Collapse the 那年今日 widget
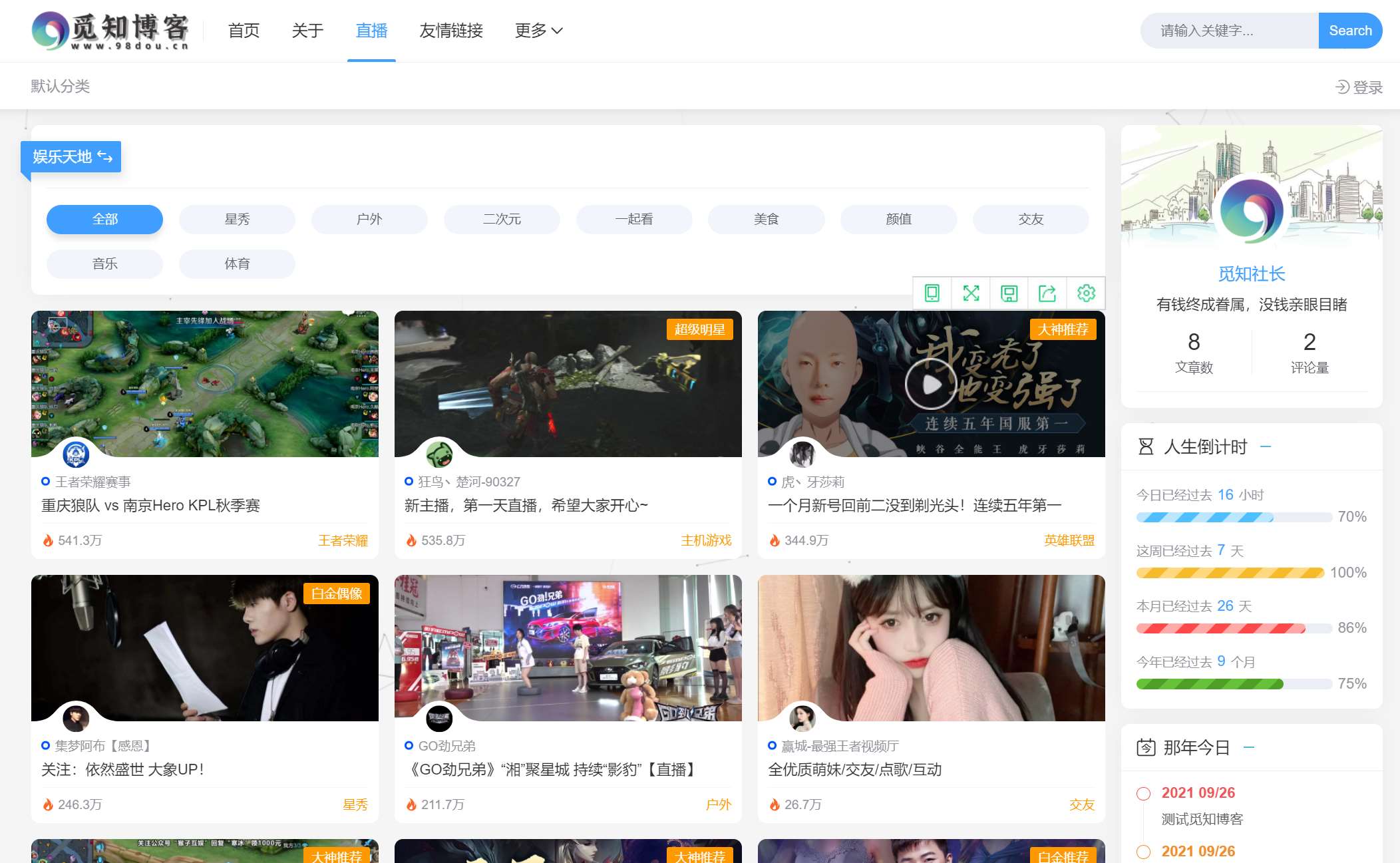This screenshot has width=1400, height=863. (x=1249, y=747)
